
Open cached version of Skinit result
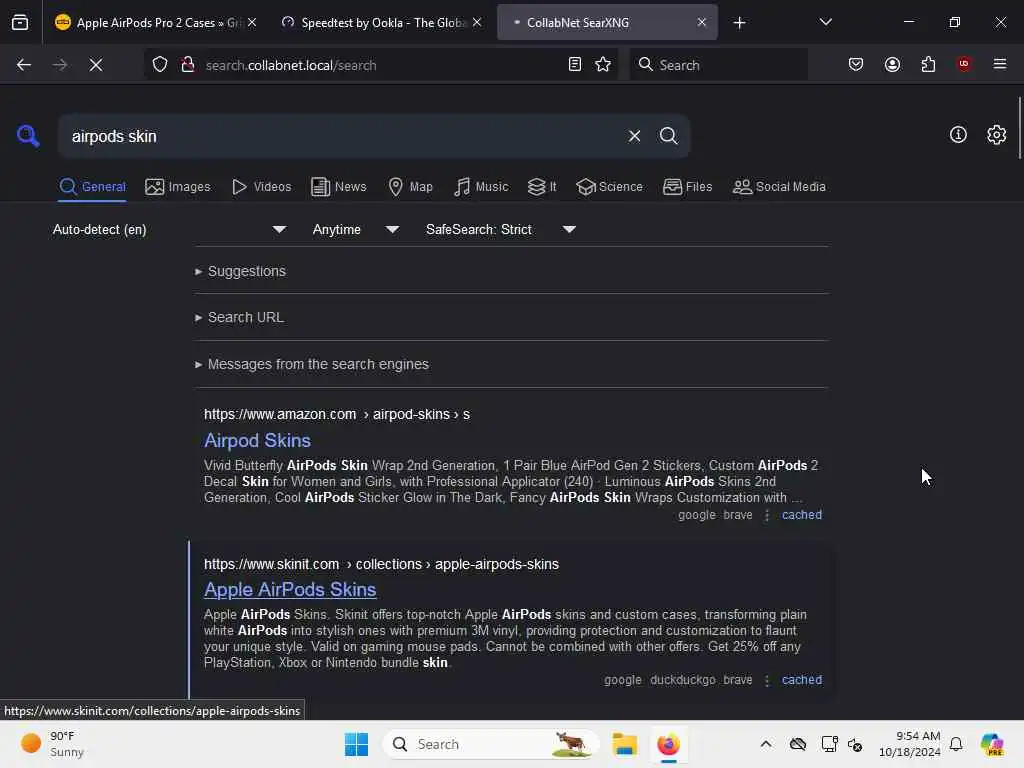point(801,680)
